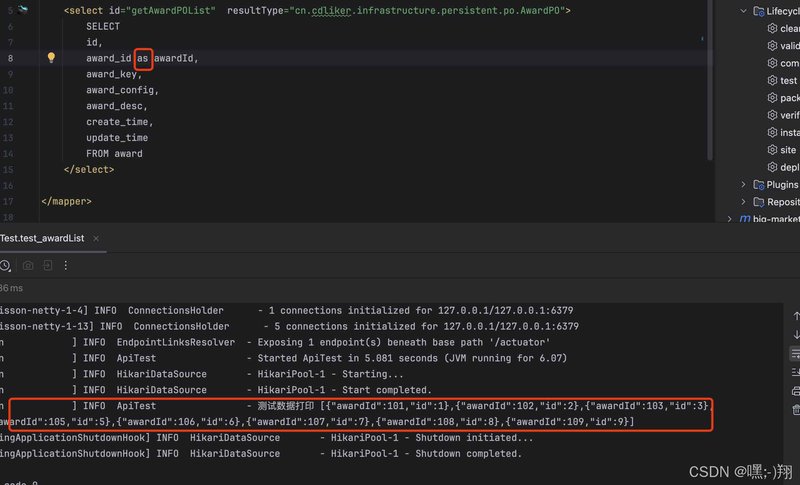
Task: Click '5 connections initialized' log line
Action: click(427, 326)
